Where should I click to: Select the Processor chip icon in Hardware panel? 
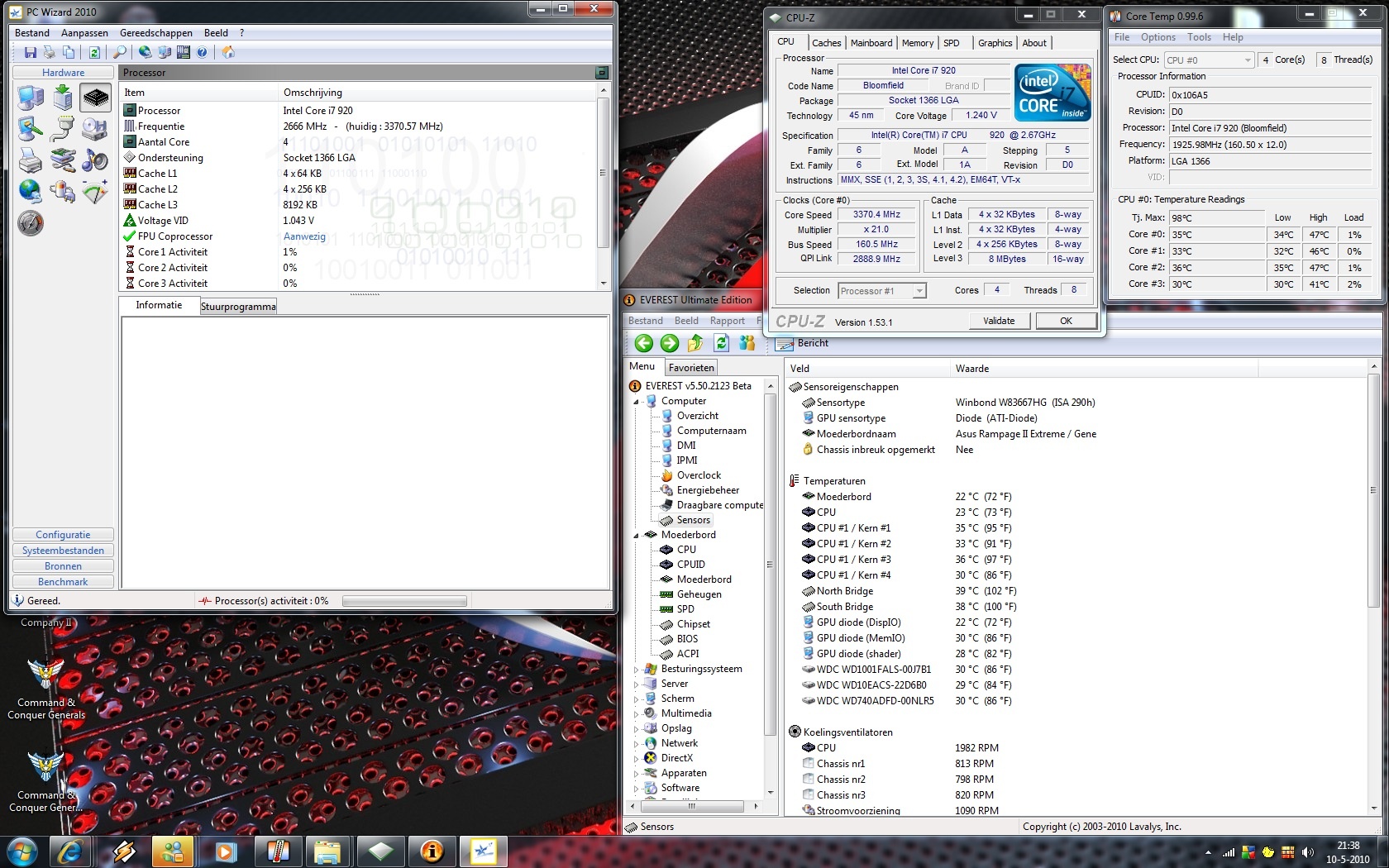(96, 98)
